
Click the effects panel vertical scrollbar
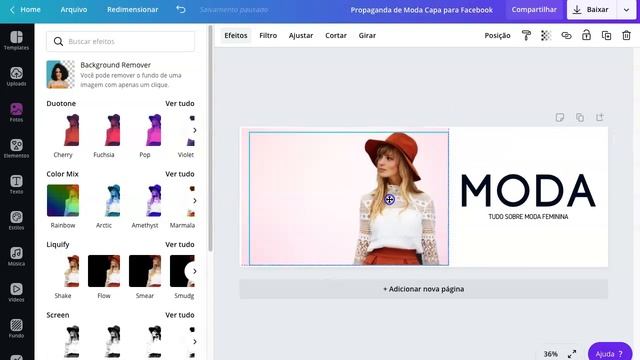[x=211, y=139]
